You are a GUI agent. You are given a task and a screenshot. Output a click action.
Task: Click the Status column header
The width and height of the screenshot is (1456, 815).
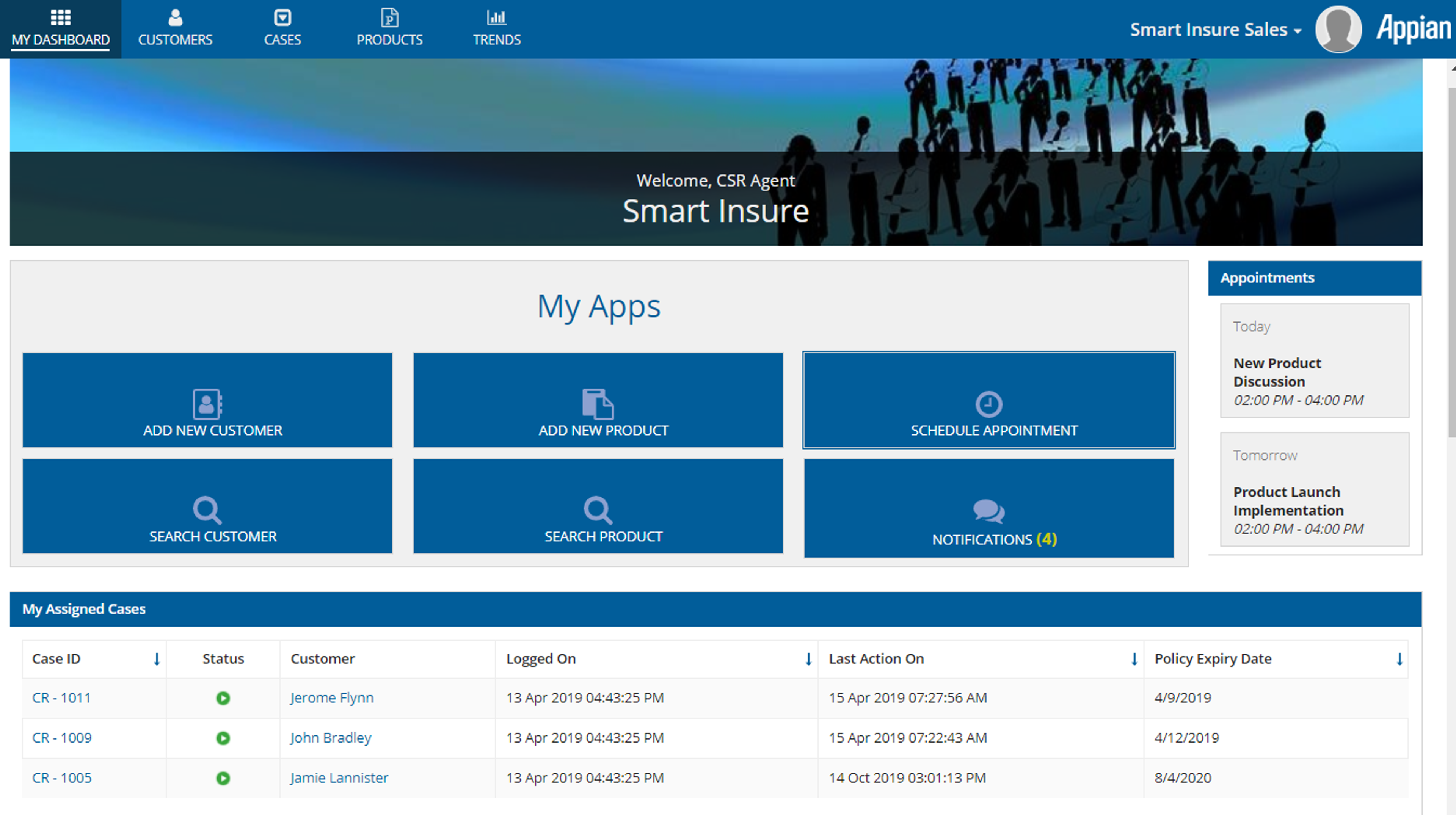click(223, 659)
